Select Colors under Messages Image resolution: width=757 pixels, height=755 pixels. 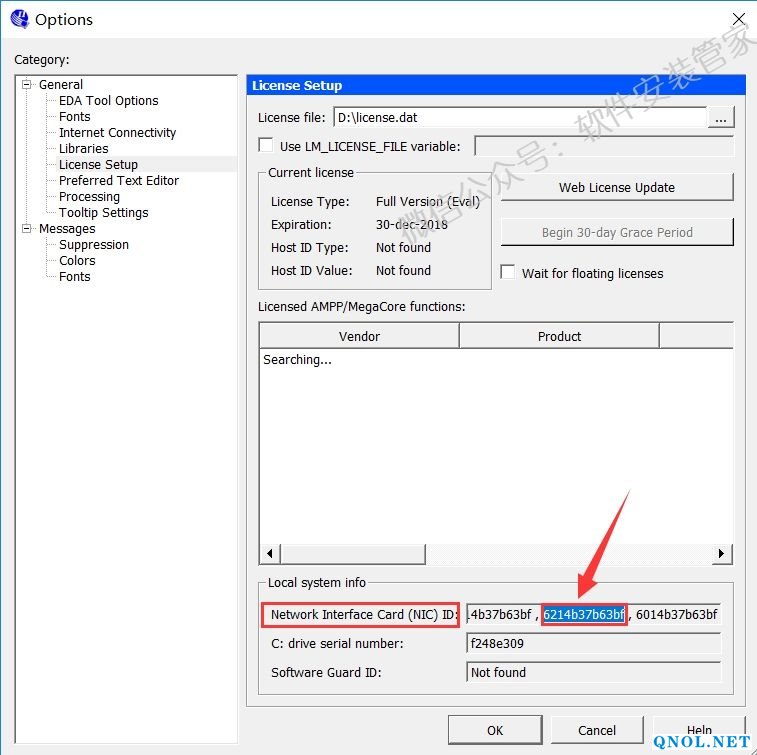point(77,261)
